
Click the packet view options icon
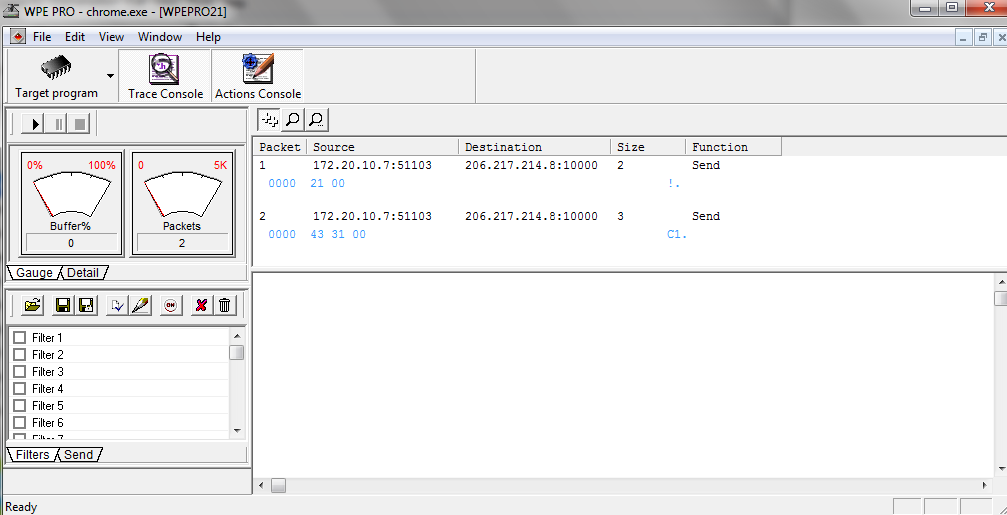point(270,119)
